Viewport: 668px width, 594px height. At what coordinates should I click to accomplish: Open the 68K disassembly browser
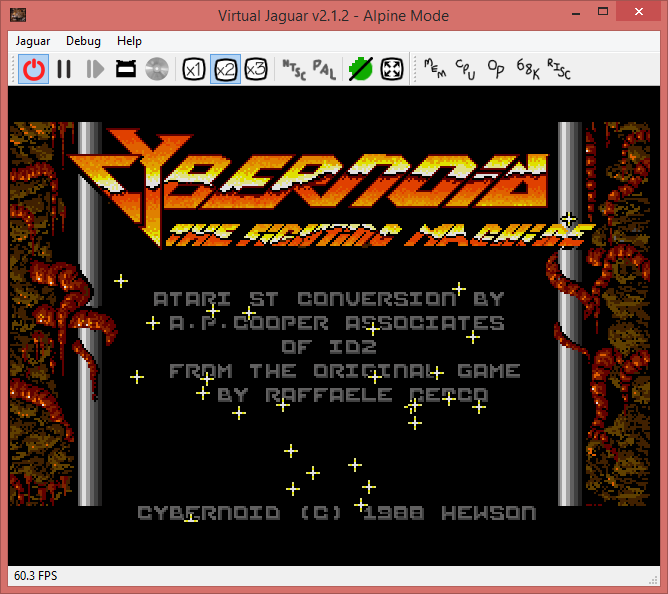tap(527, 69)
